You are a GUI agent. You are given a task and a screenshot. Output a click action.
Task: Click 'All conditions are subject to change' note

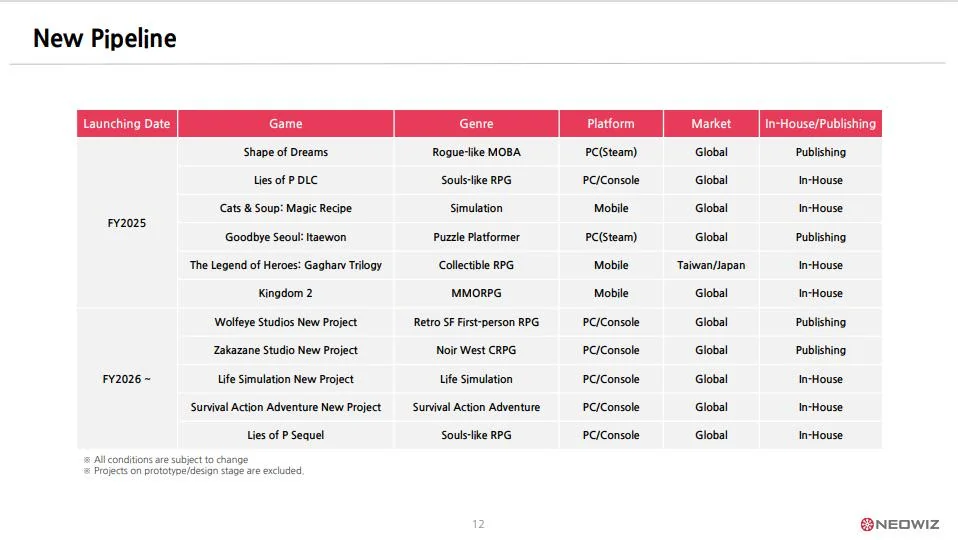[170, 459]
